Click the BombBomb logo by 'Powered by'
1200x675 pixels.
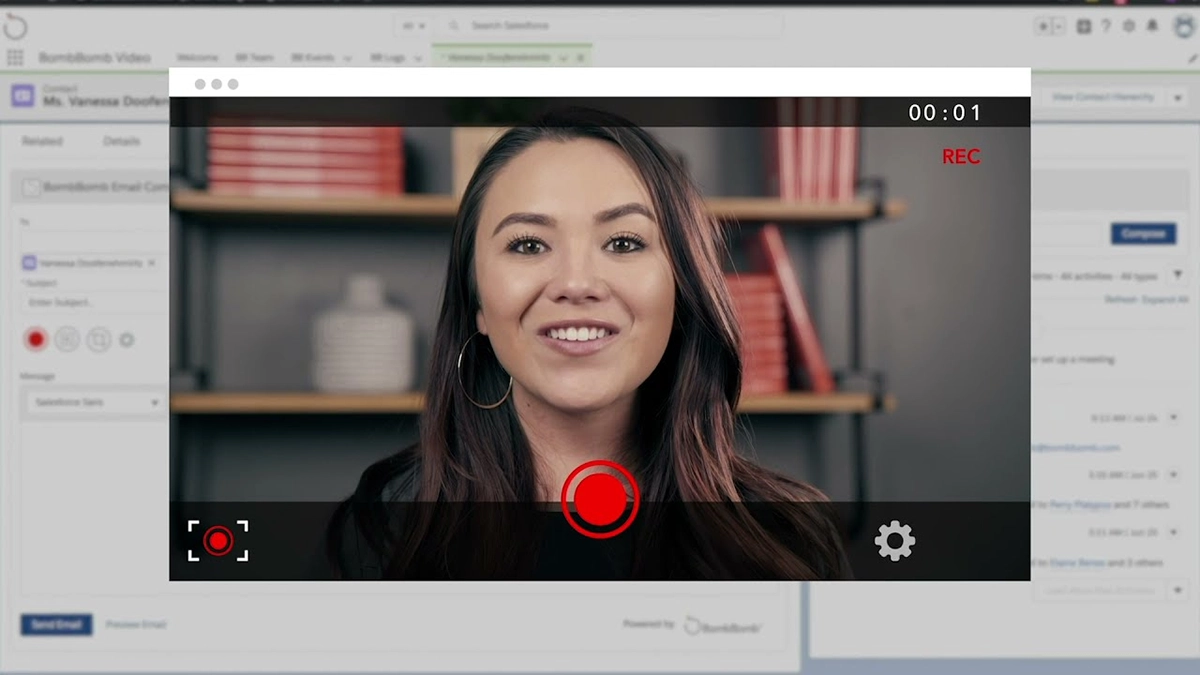pos(723,625)
